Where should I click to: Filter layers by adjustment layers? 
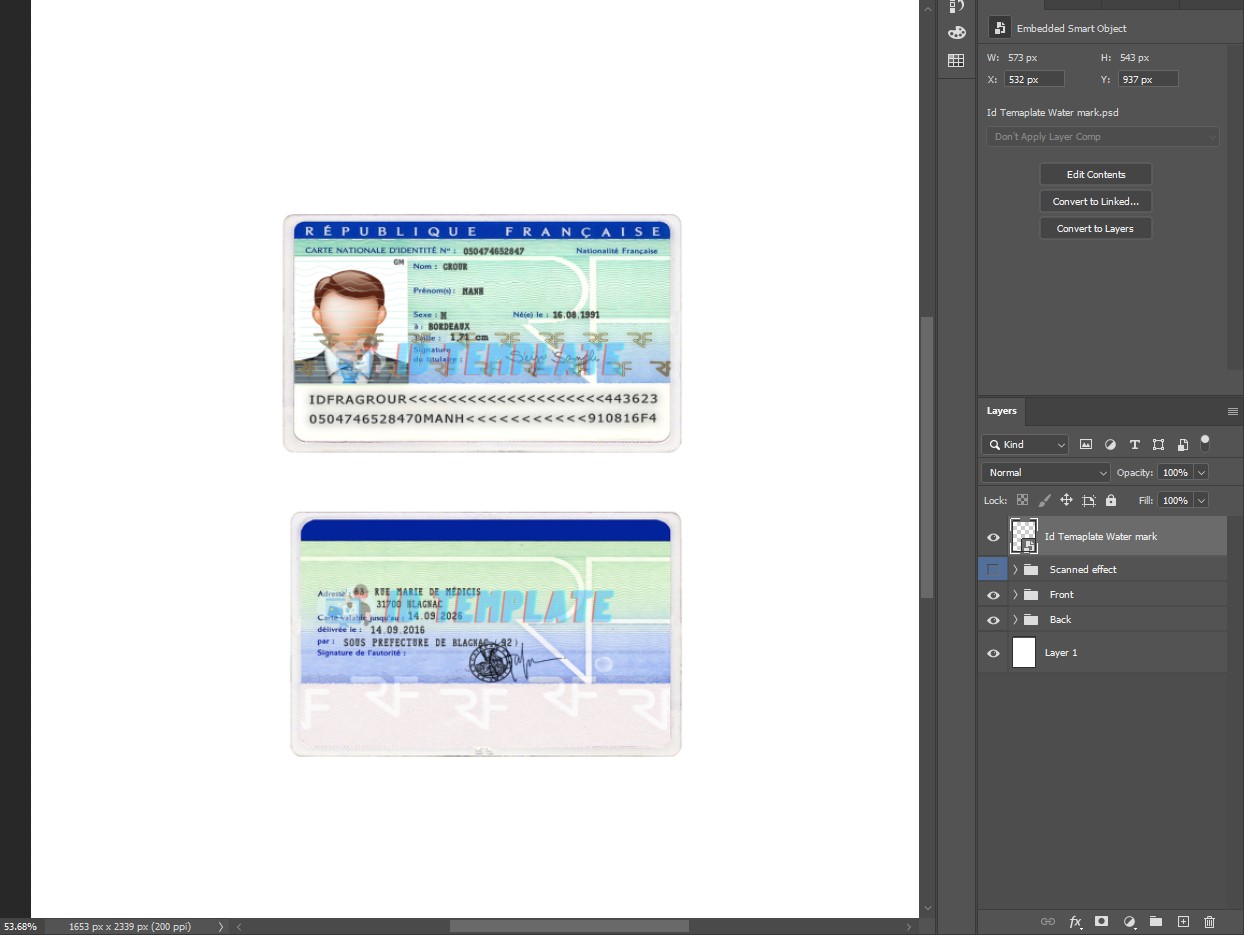pos(1110,445)
